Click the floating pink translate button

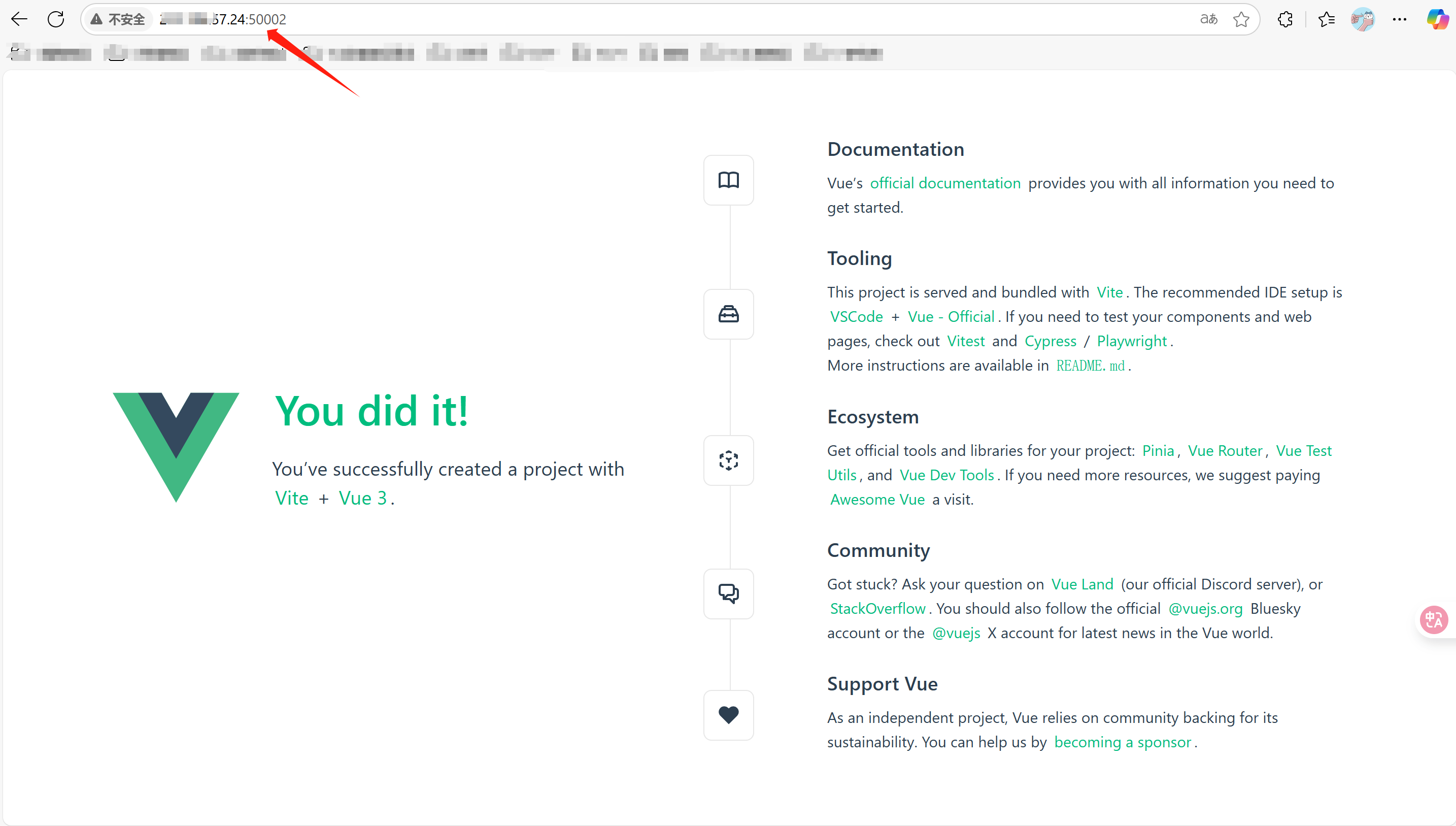(x=1433, y=619)
